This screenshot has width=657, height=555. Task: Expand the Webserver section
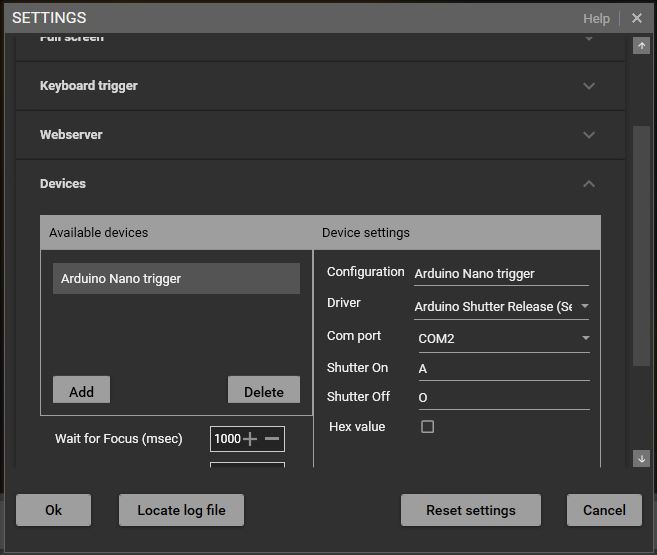[x=589, y=135]
